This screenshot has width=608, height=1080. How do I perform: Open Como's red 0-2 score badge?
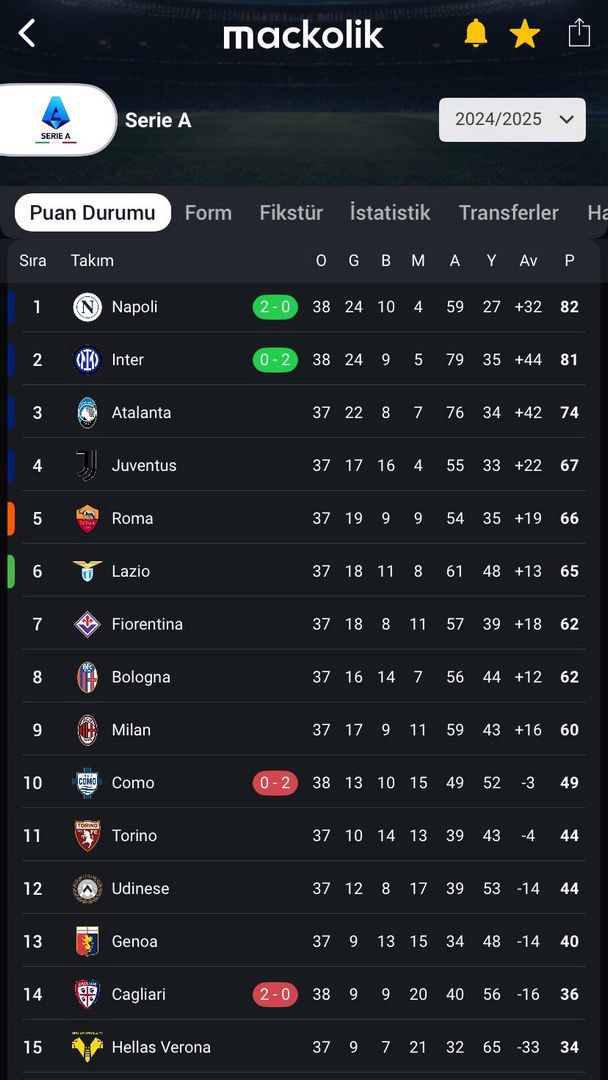pyautogui.click(x=275, y=782)
